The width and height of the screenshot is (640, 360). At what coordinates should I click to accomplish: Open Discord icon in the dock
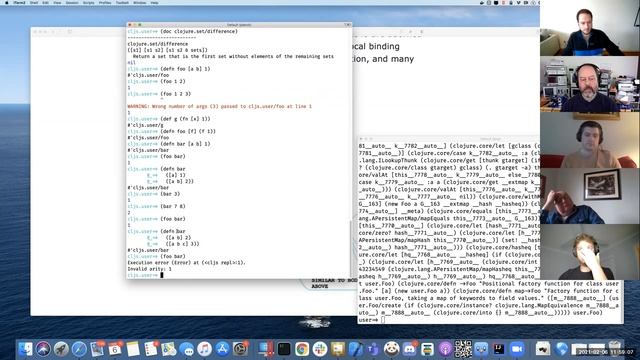coord(409,349)
